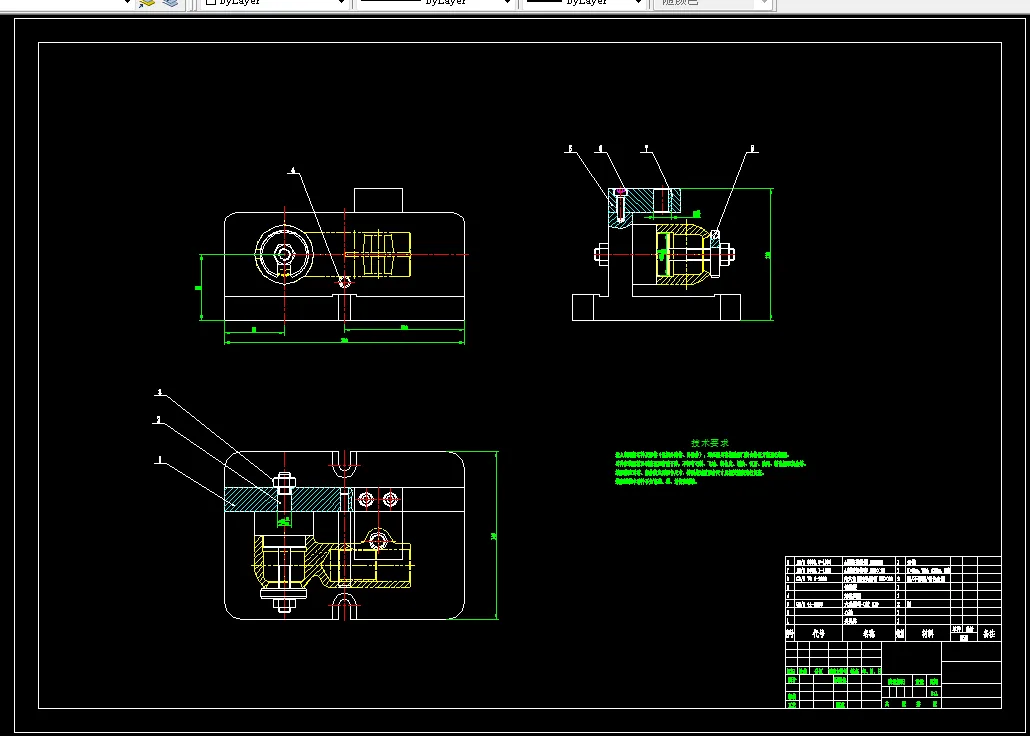The width and height of the screenshot is (1030, 736).
Task: Select part balloon number 3
Action: point(159,392)
